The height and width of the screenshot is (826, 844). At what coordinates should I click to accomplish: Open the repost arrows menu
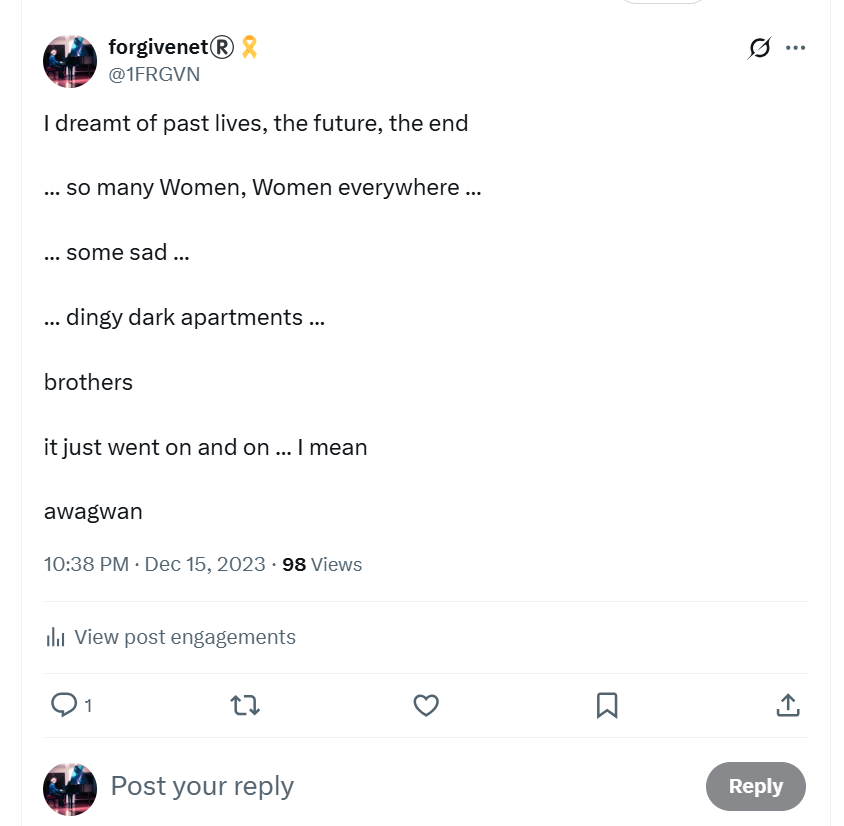pos(245,705)
